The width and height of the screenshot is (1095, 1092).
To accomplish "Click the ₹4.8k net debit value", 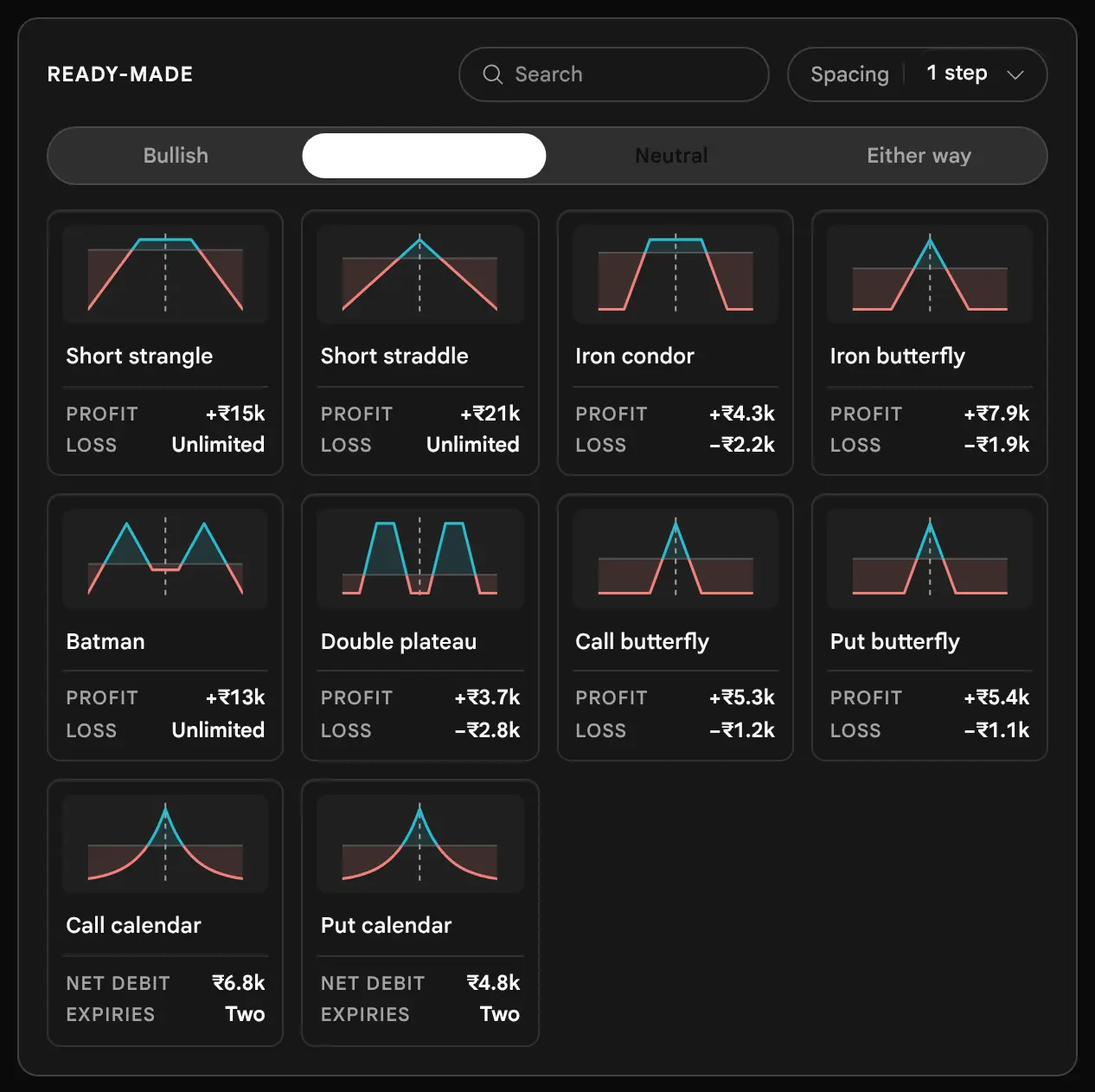I will pos(494,983).
